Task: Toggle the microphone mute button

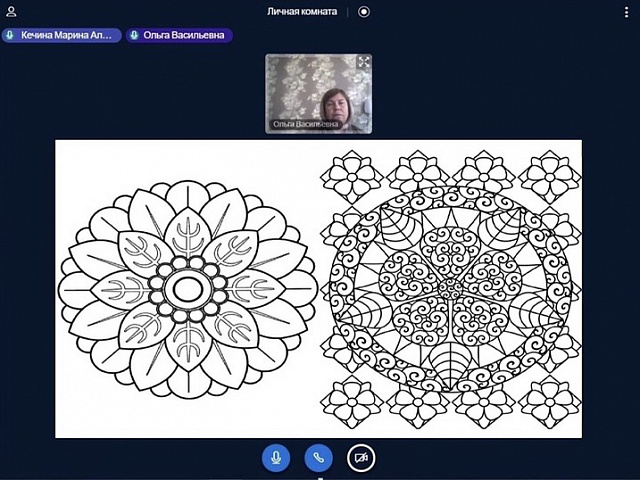Action: [276, 458]
